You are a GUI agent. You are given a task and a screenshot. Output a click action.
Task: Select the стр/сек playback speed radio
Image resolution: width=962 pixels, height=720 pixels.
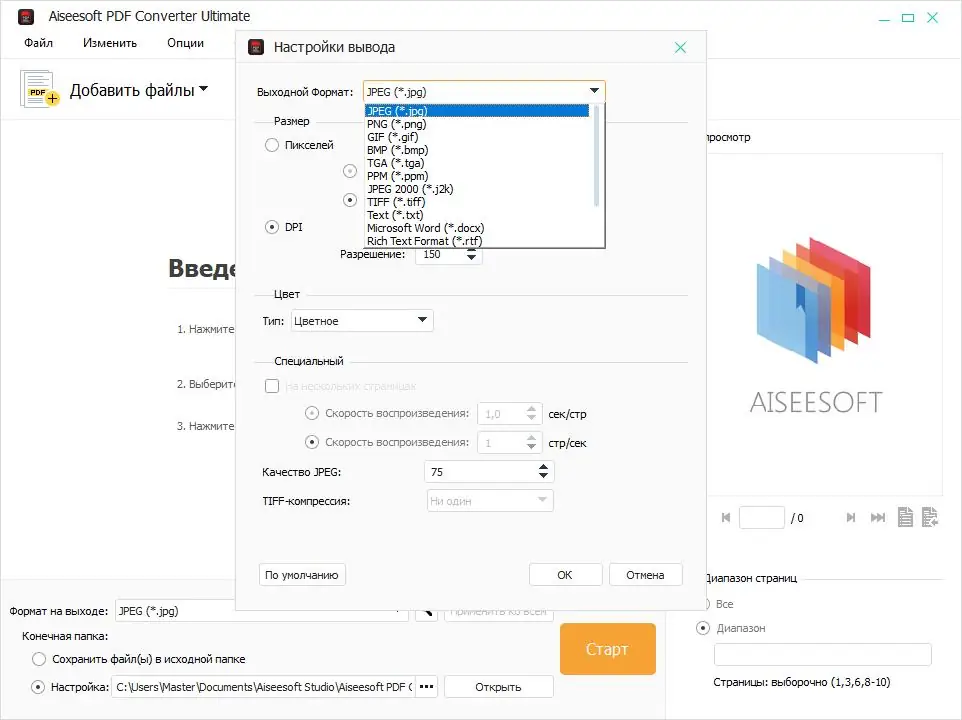[312, 442]
